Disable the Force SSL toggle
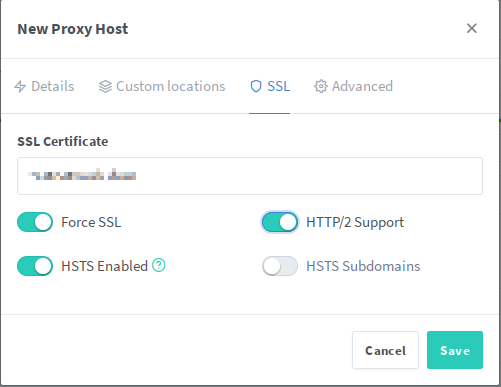This screenshot has height=387, width=501. click(35, 222)
